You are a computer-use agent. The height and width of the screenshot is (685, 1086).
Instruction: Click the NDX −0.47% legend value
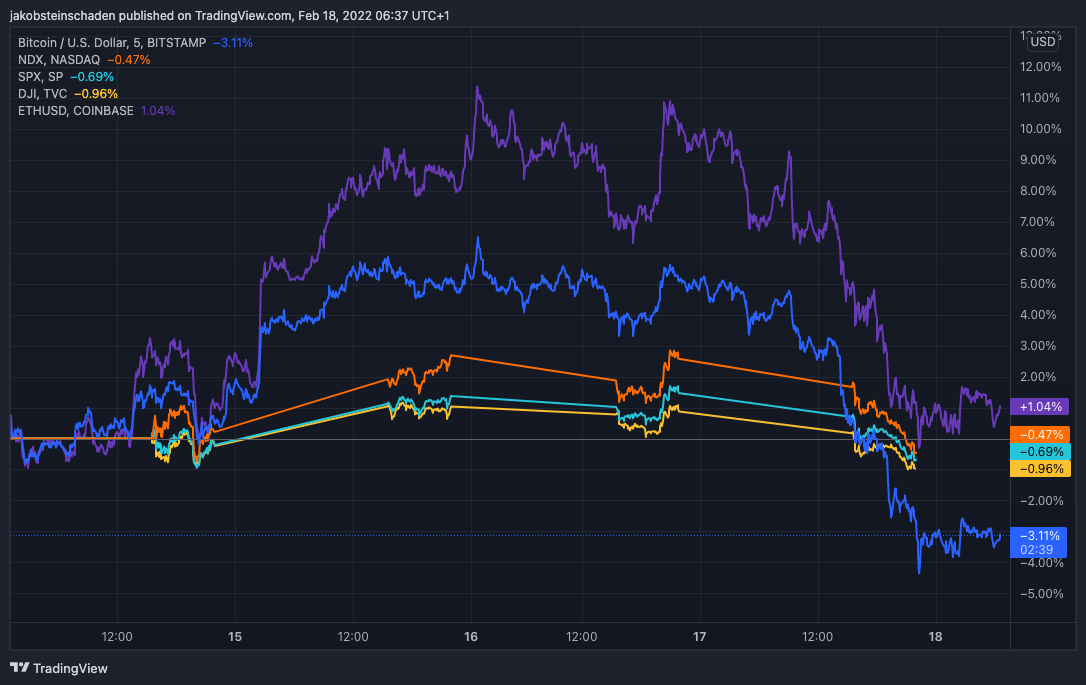point(129,60)
